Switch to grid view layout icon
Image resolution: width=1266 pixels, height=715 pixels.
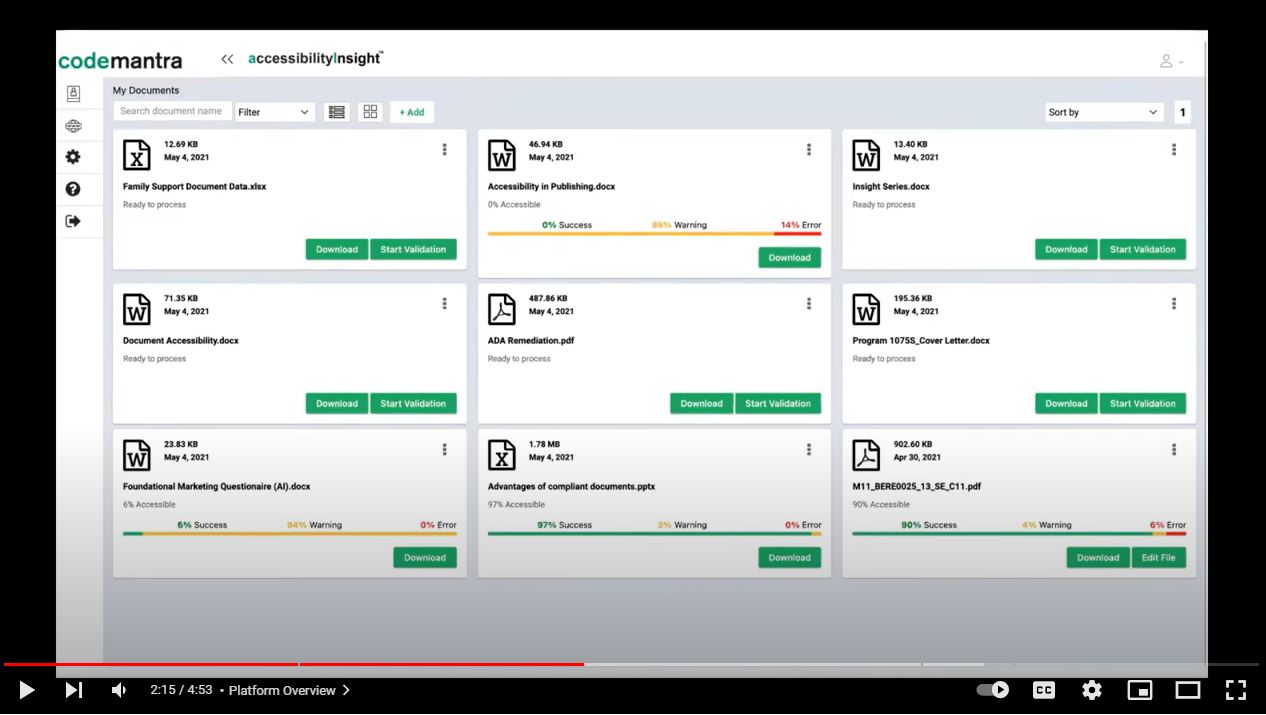pos(371,112)
